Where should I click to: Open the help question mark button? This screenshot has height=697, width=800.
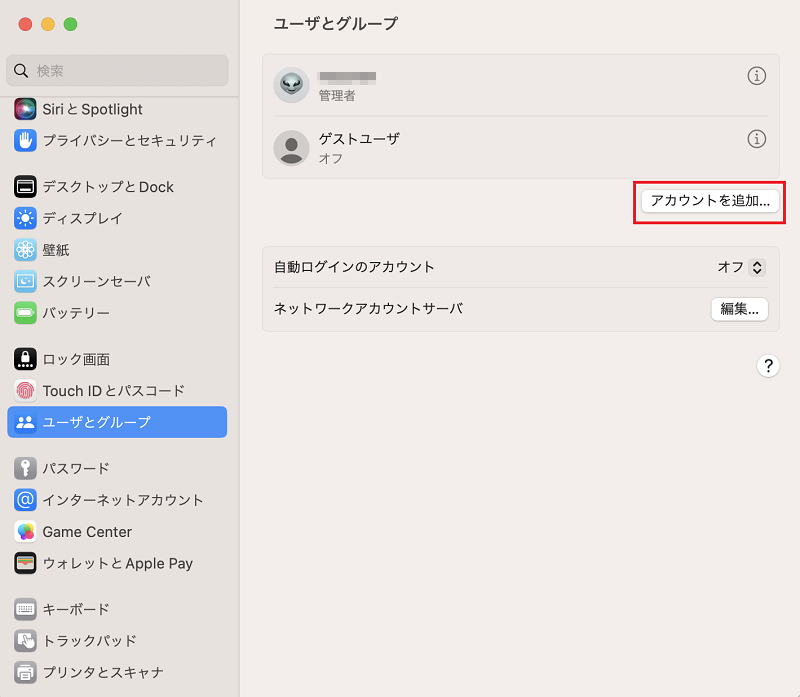click(768, 366)
